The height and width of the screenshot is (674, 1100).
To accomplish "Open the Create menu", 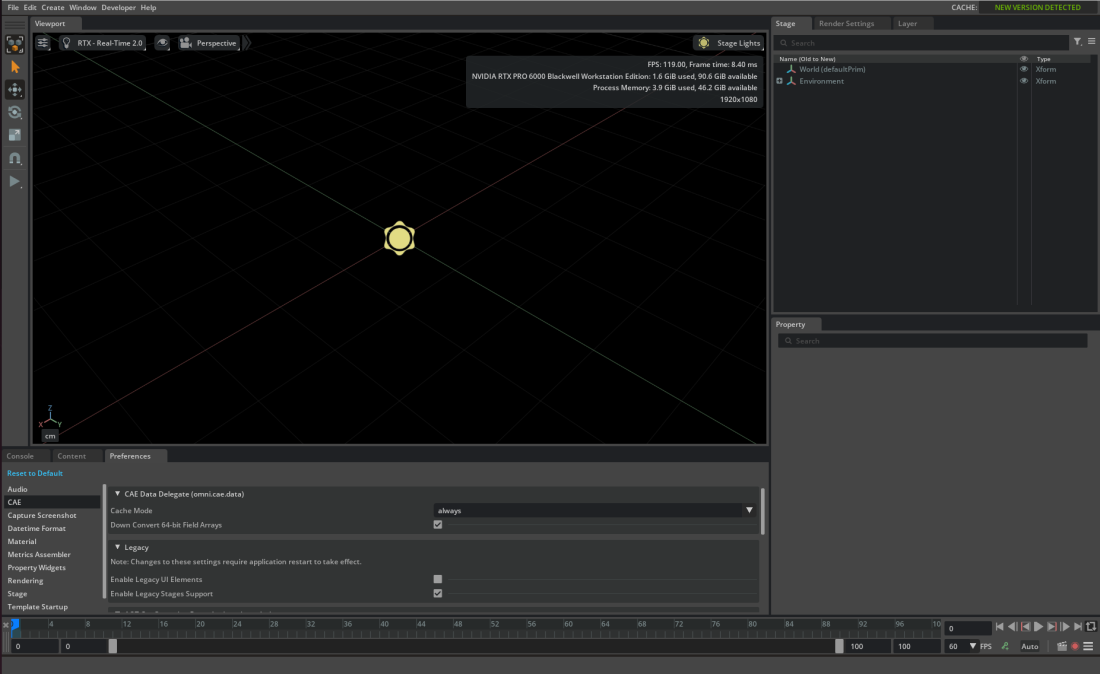I will pos(52,7).
